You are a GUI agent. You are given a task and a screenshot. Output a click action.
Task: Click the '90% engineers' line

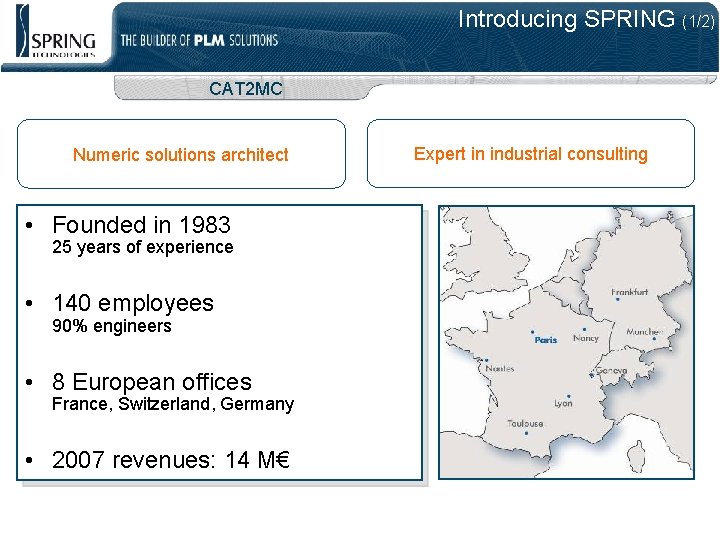[112, 326]
